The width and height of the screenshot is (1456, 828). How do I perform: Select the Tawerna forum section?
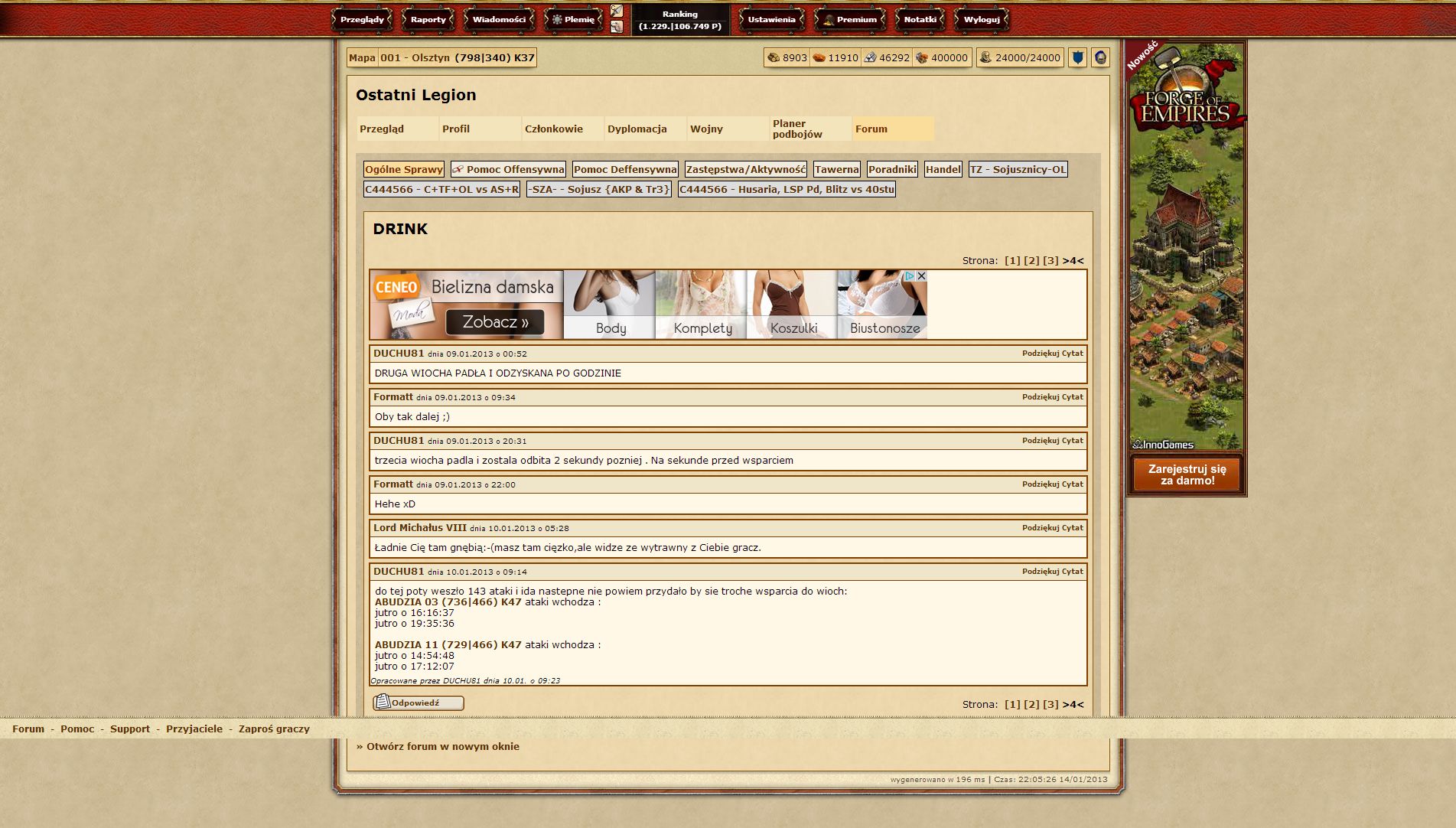tap(836, 169)
